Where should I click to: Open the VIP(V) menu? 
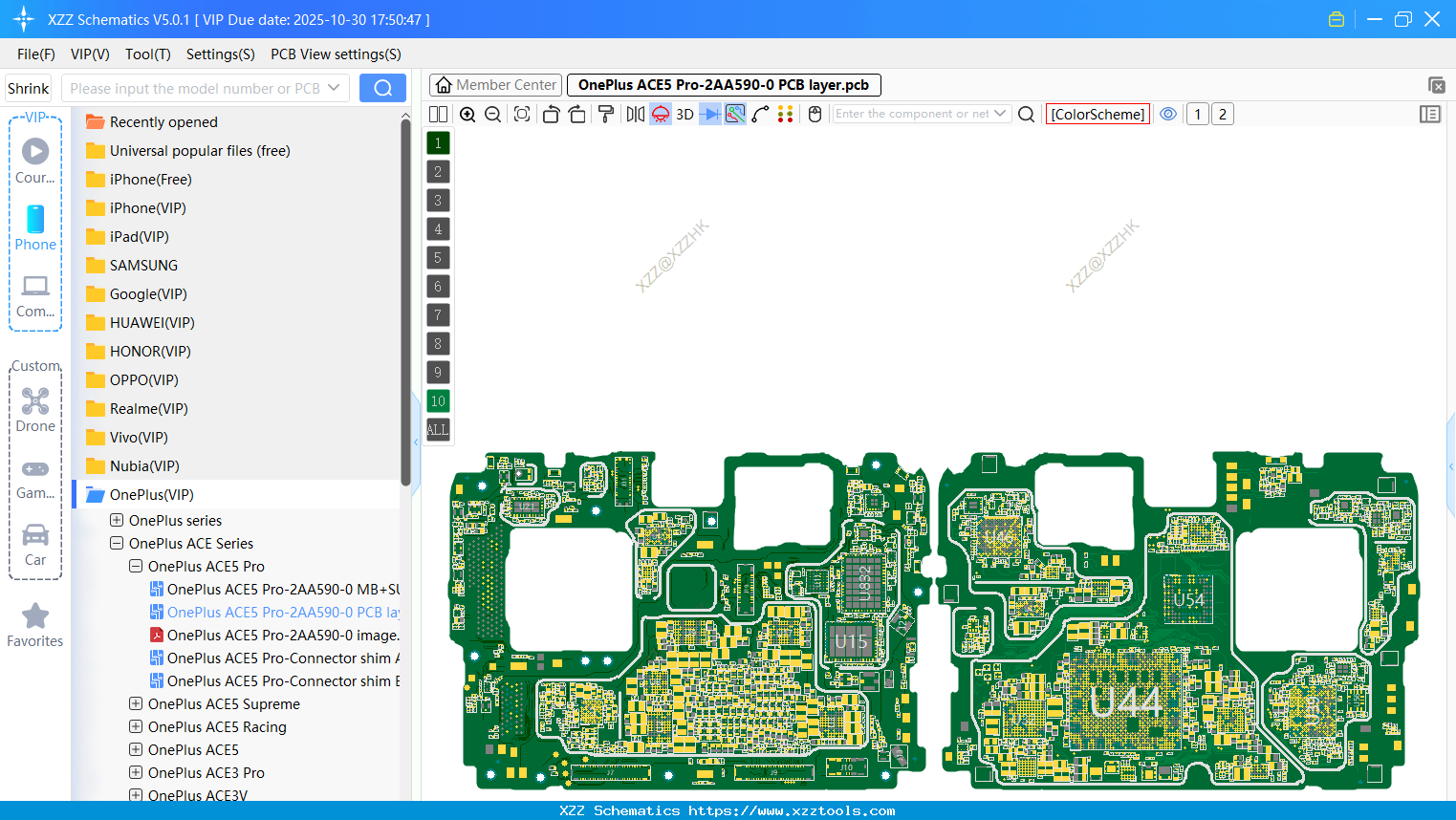(90, 54)
